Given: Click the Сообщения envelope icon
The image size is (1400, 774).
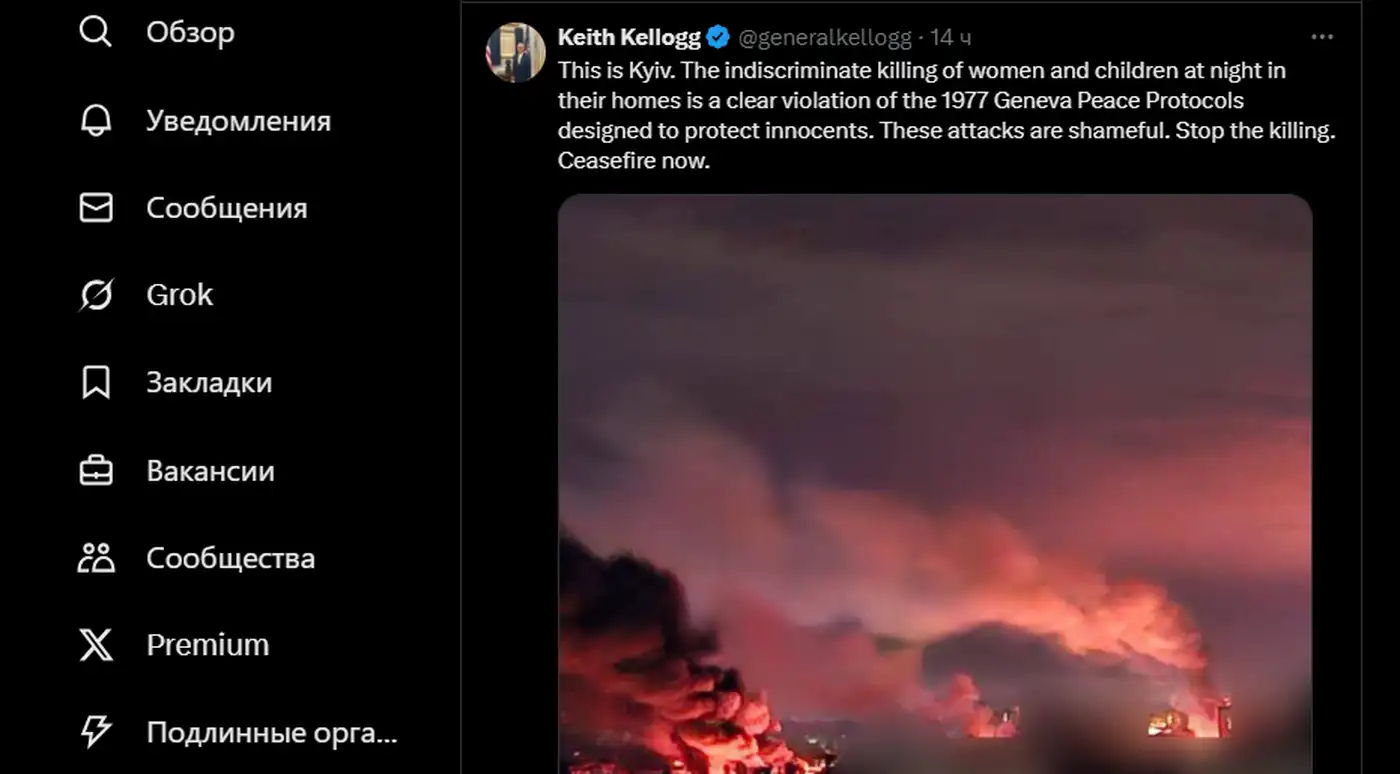Looking at the screenshot, I should click(x=96, y=208).
